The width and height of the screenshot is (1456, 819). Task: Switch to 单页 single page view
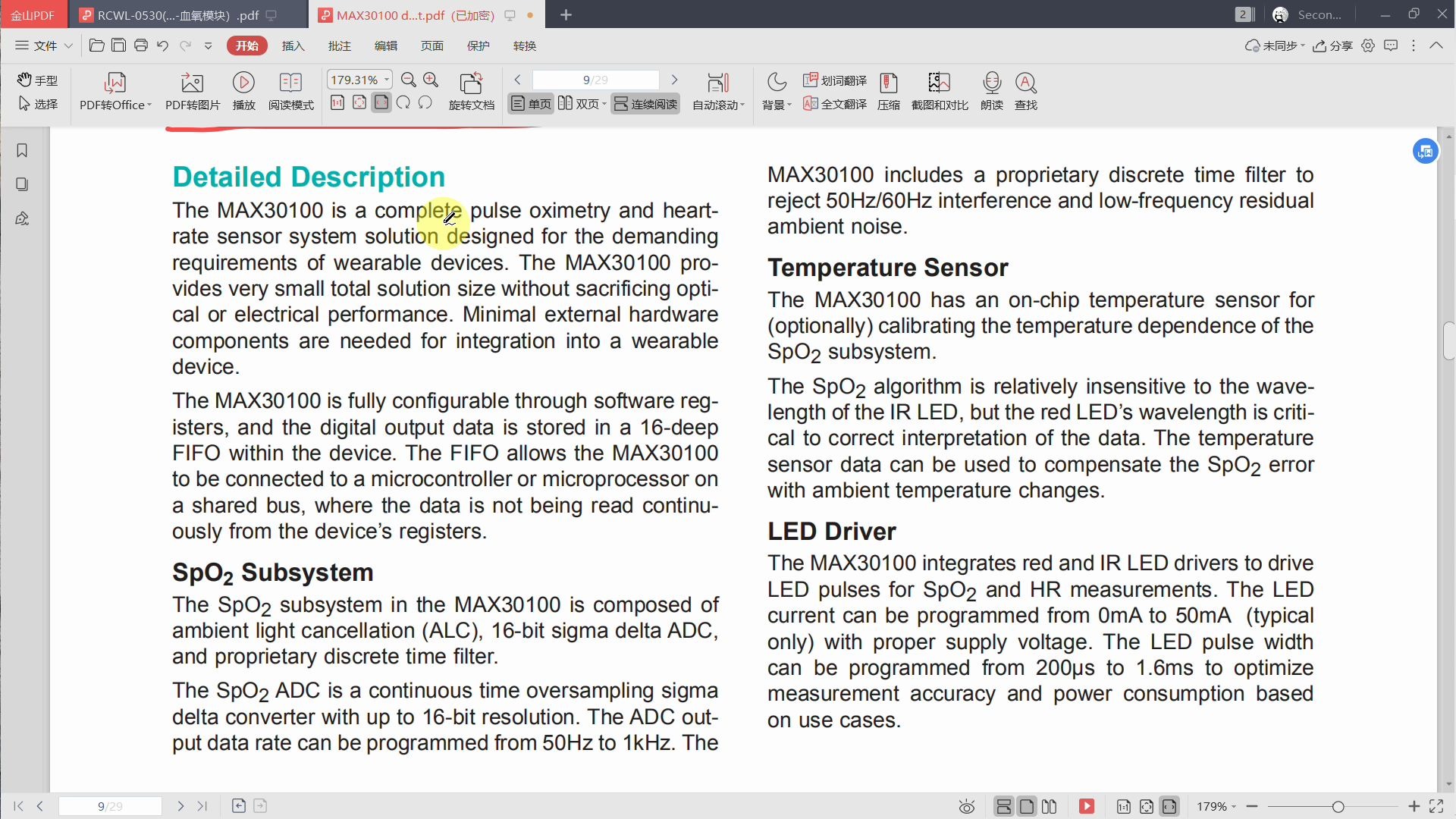coord(531,104)
